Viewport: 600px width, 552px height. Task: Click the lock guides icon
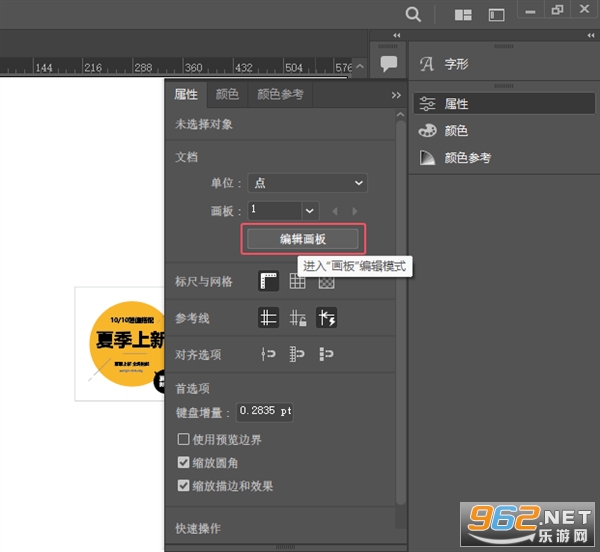297,318
